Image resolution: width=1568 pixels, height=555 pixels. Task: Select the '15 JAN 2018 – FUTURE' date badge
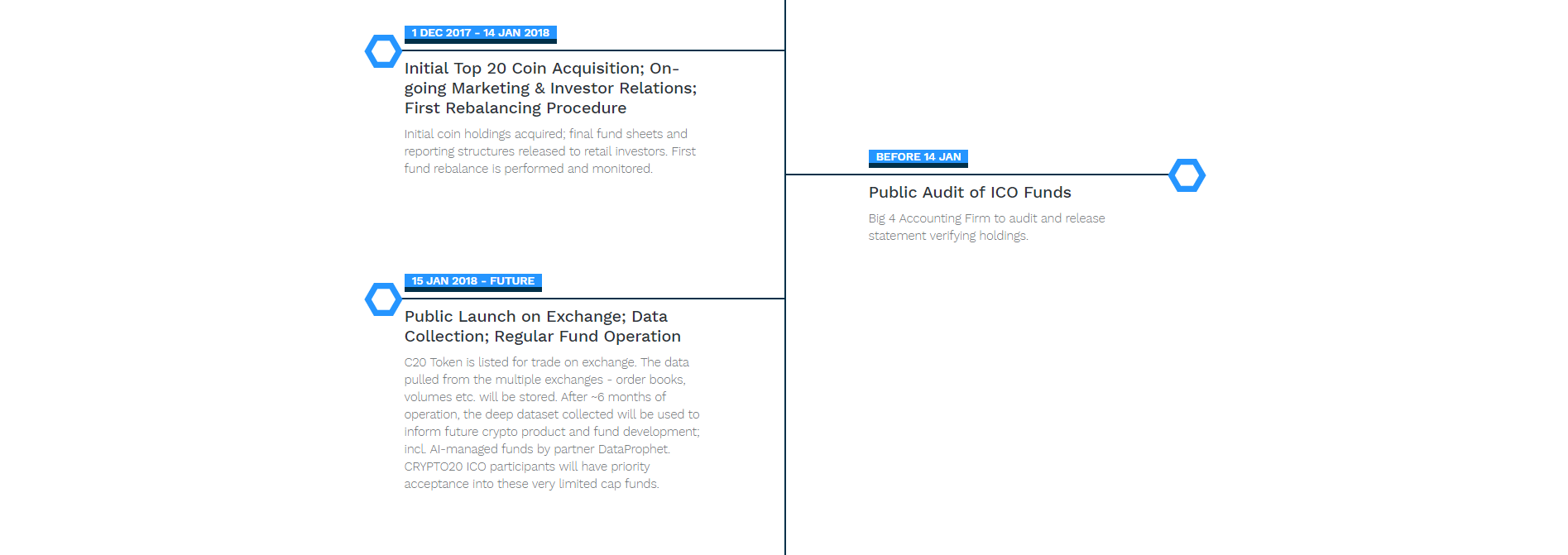click(472, 281)
